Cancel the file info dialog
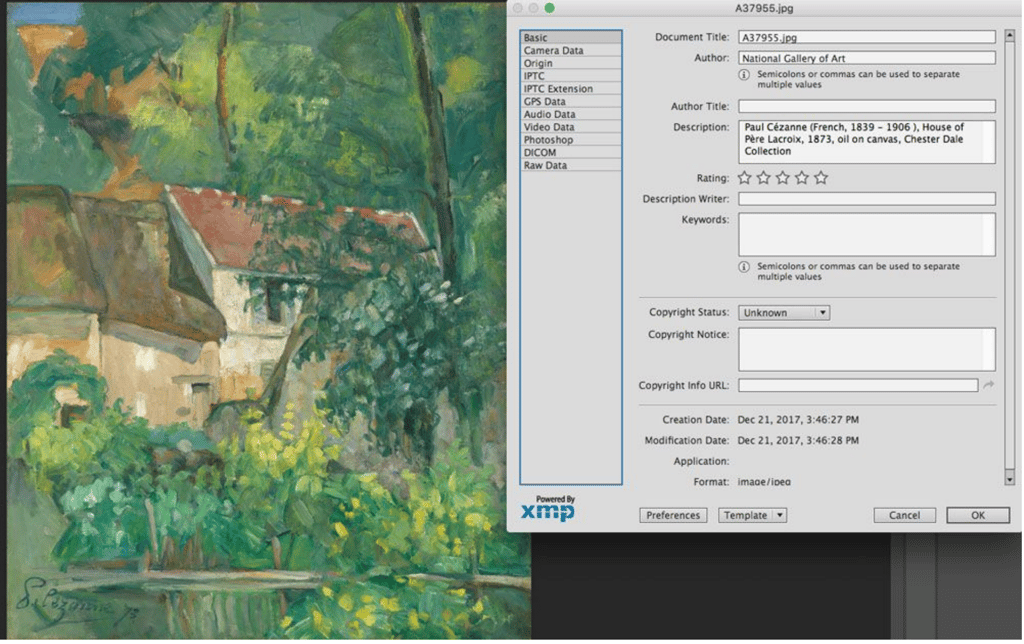1024x644 pixels. click(904, 515)
